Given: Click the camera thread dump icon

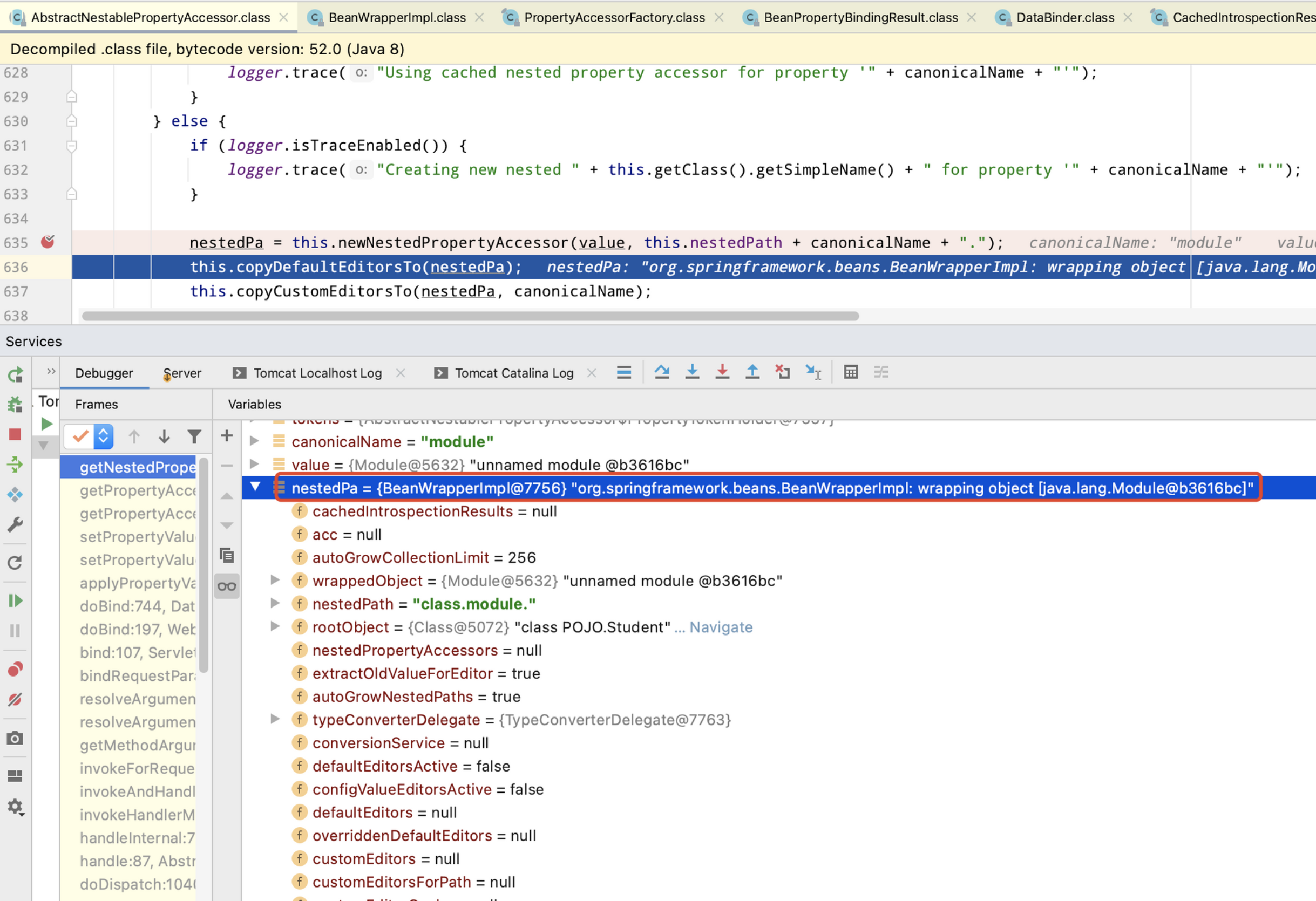Looking at the screenshot, I should pyautogui.click(x=15, y=739).
